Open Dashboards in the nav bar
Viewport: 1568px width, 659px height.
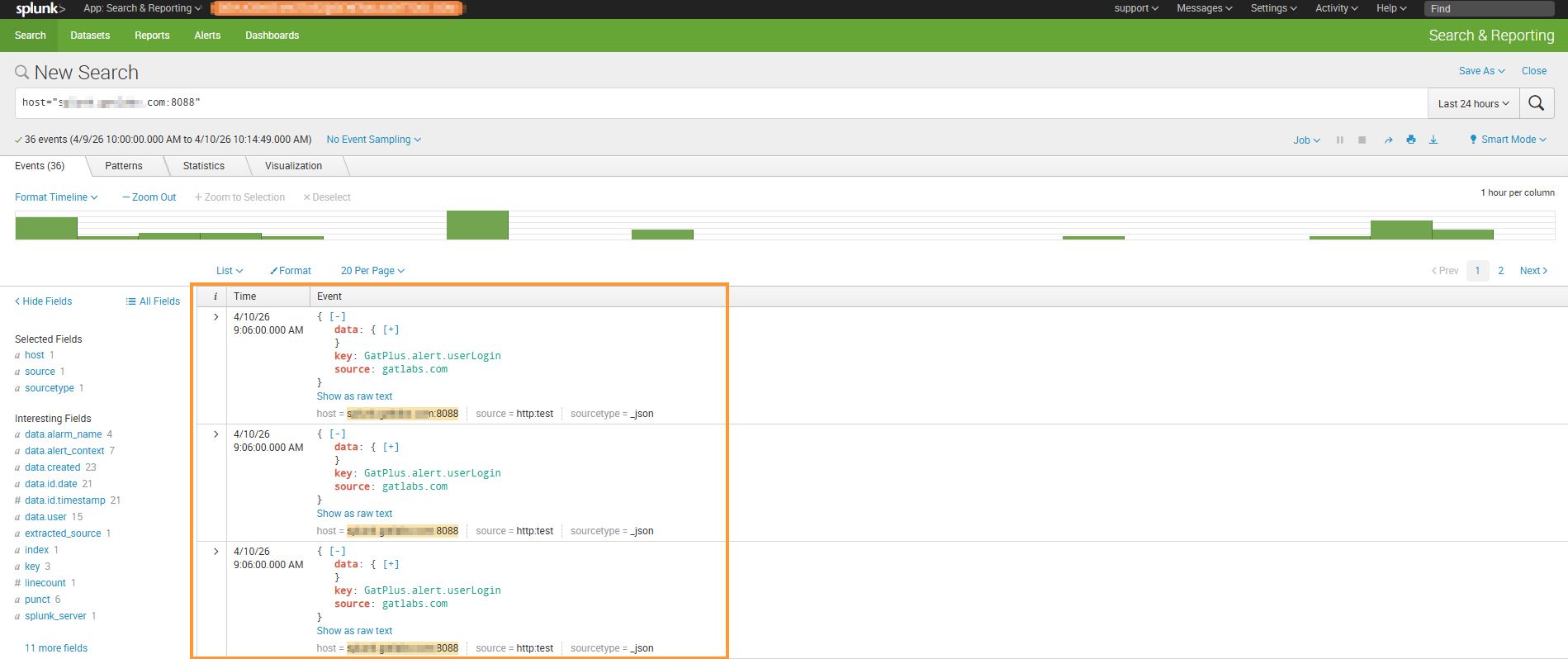[x=272, y=36]
